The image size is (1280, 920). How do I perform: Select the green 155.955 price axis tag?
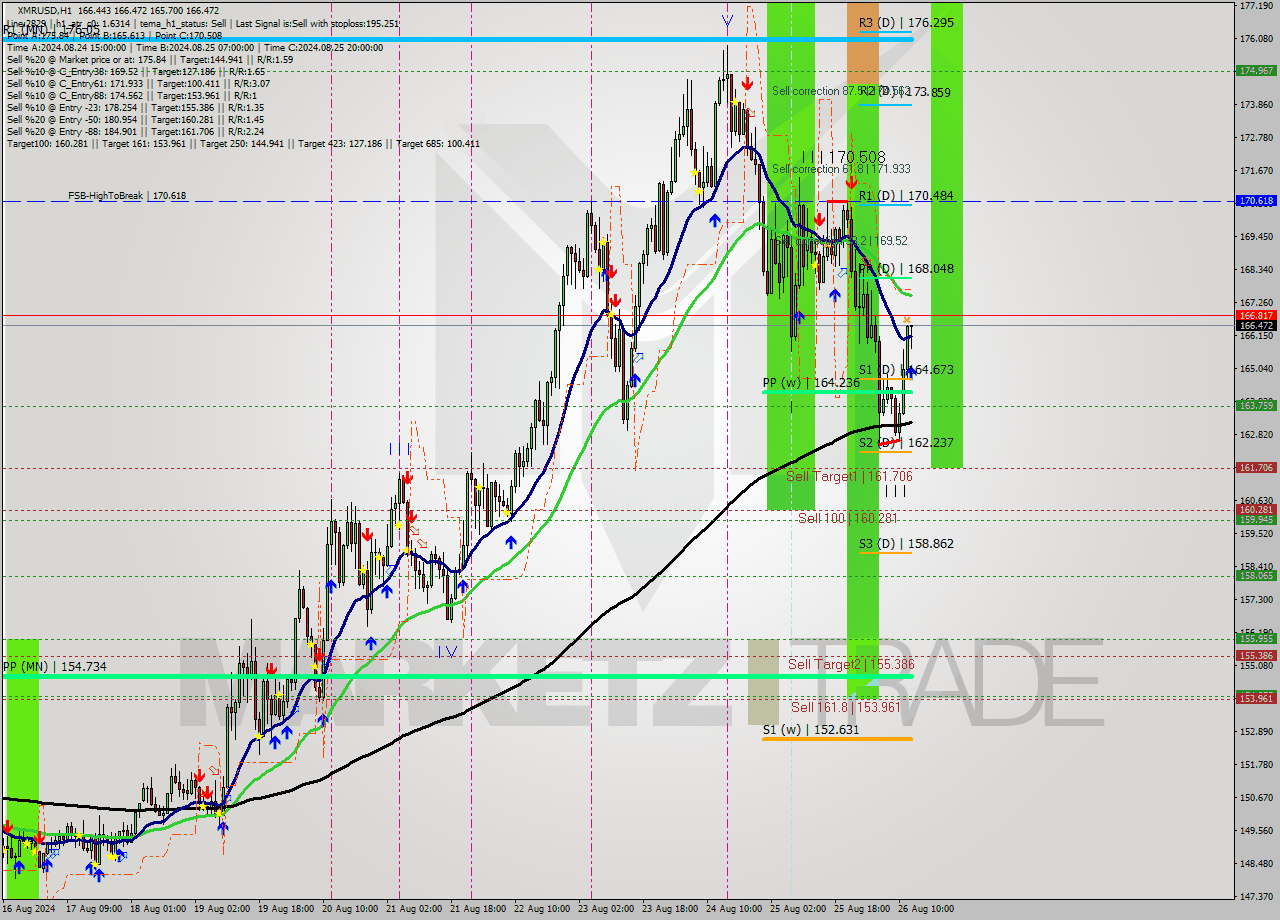(1256, 639)
